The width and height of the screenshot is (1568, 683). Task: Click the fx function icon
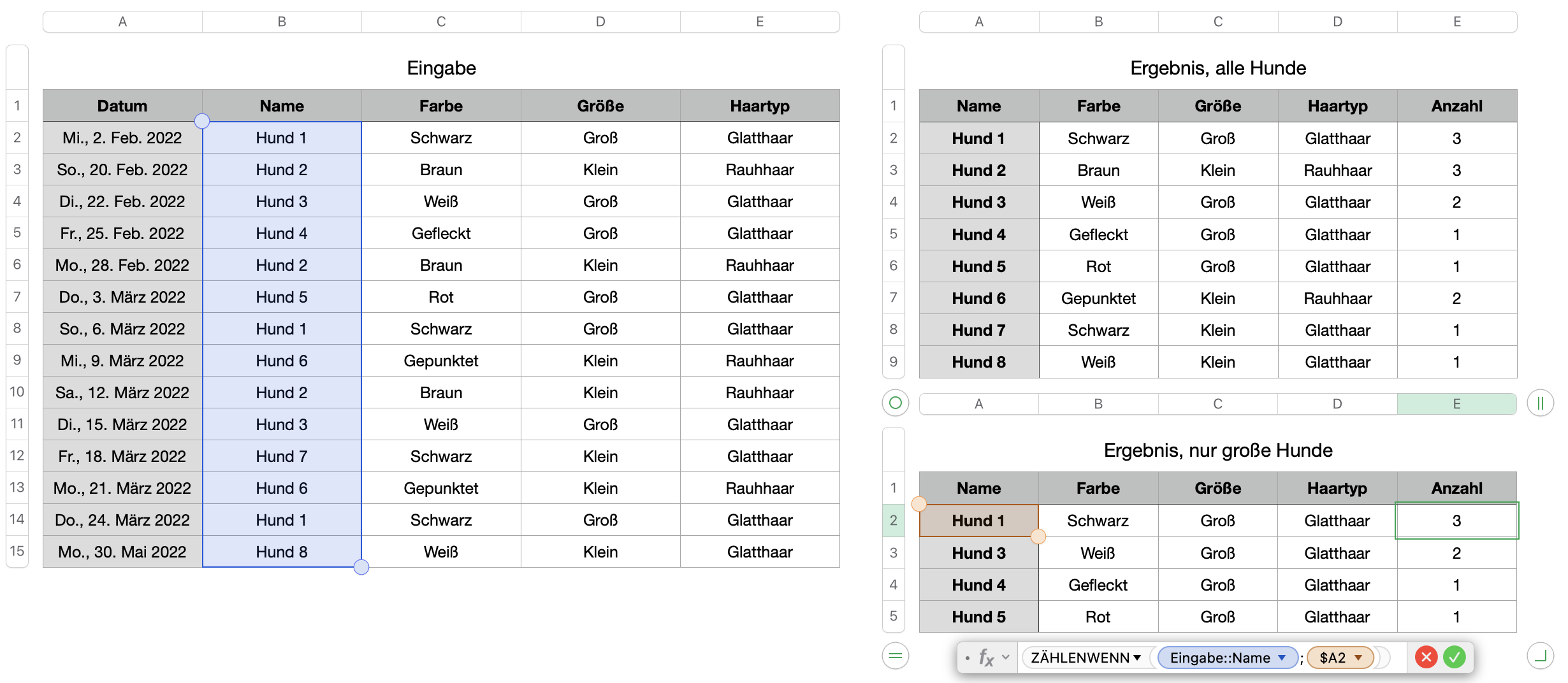[x=986, y=658]
